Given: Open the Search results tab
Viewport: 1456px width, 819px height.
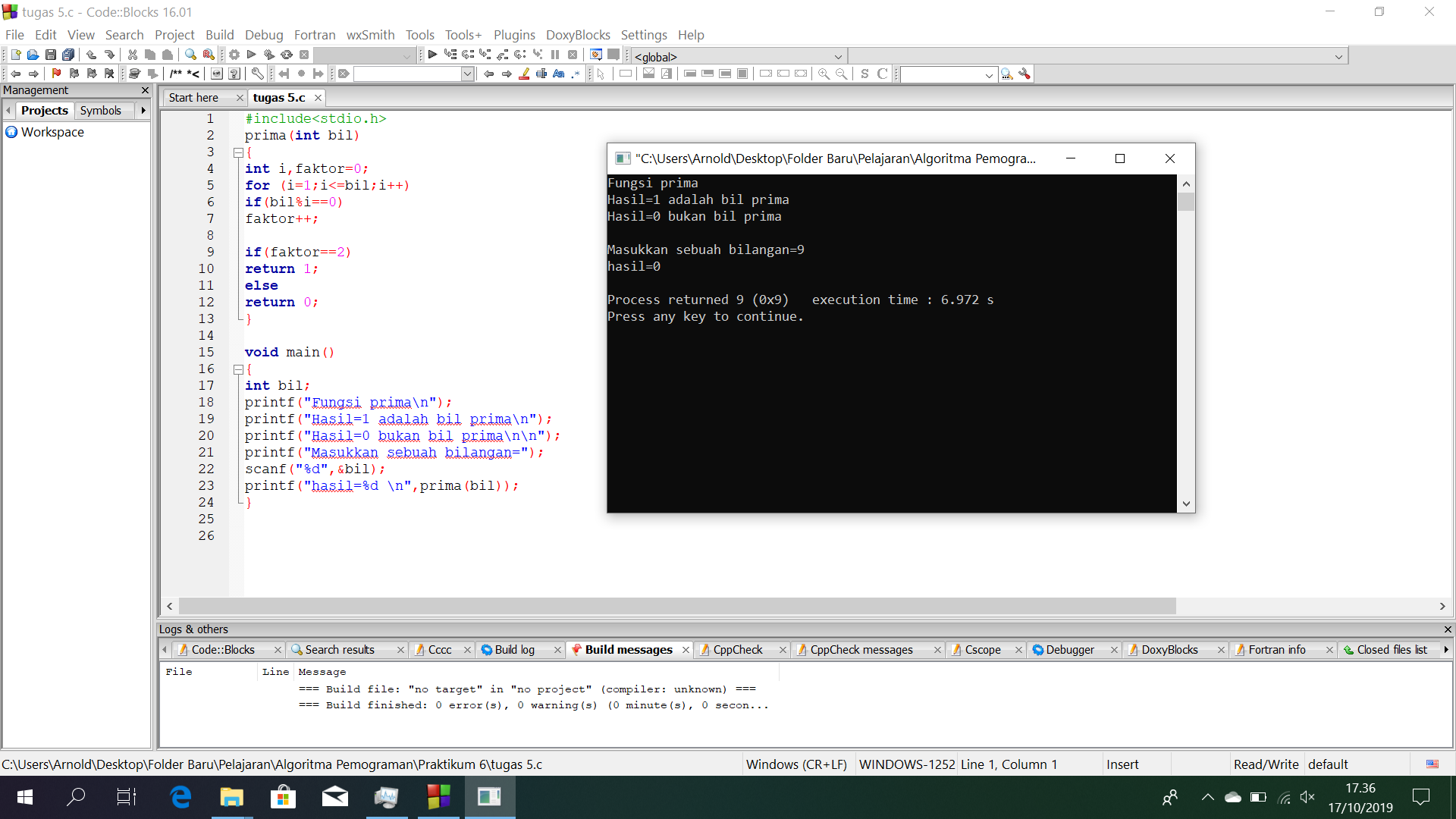Looking at the screenshot, I should click(339, 649).
